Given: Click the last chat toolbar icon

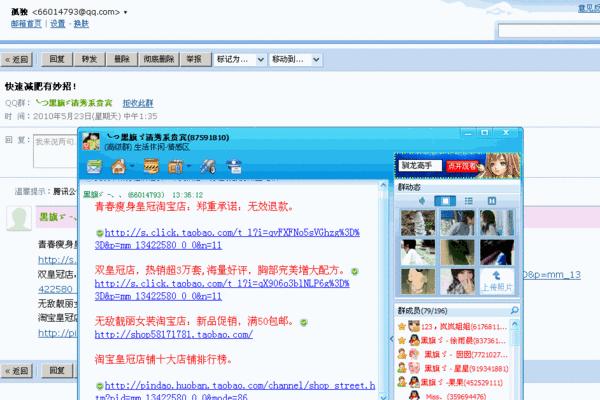Looking at the screenshot, I should click(x=234, y=167).
